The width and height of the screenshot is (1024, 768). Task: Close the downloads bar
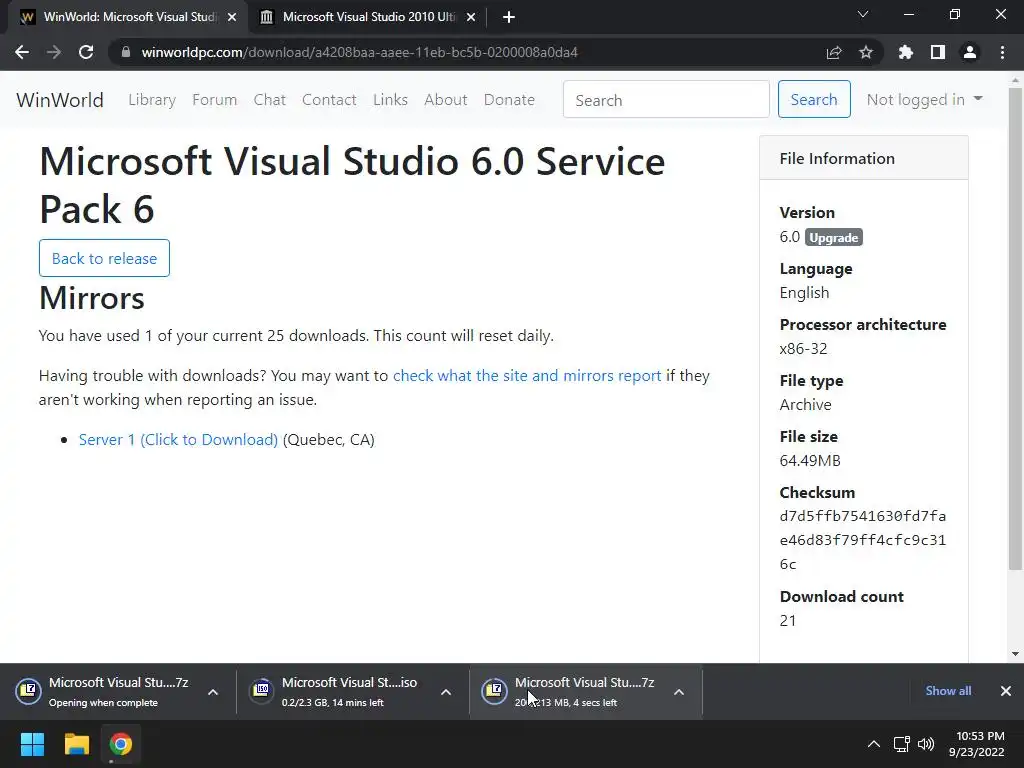click(x=1006, y=691)
